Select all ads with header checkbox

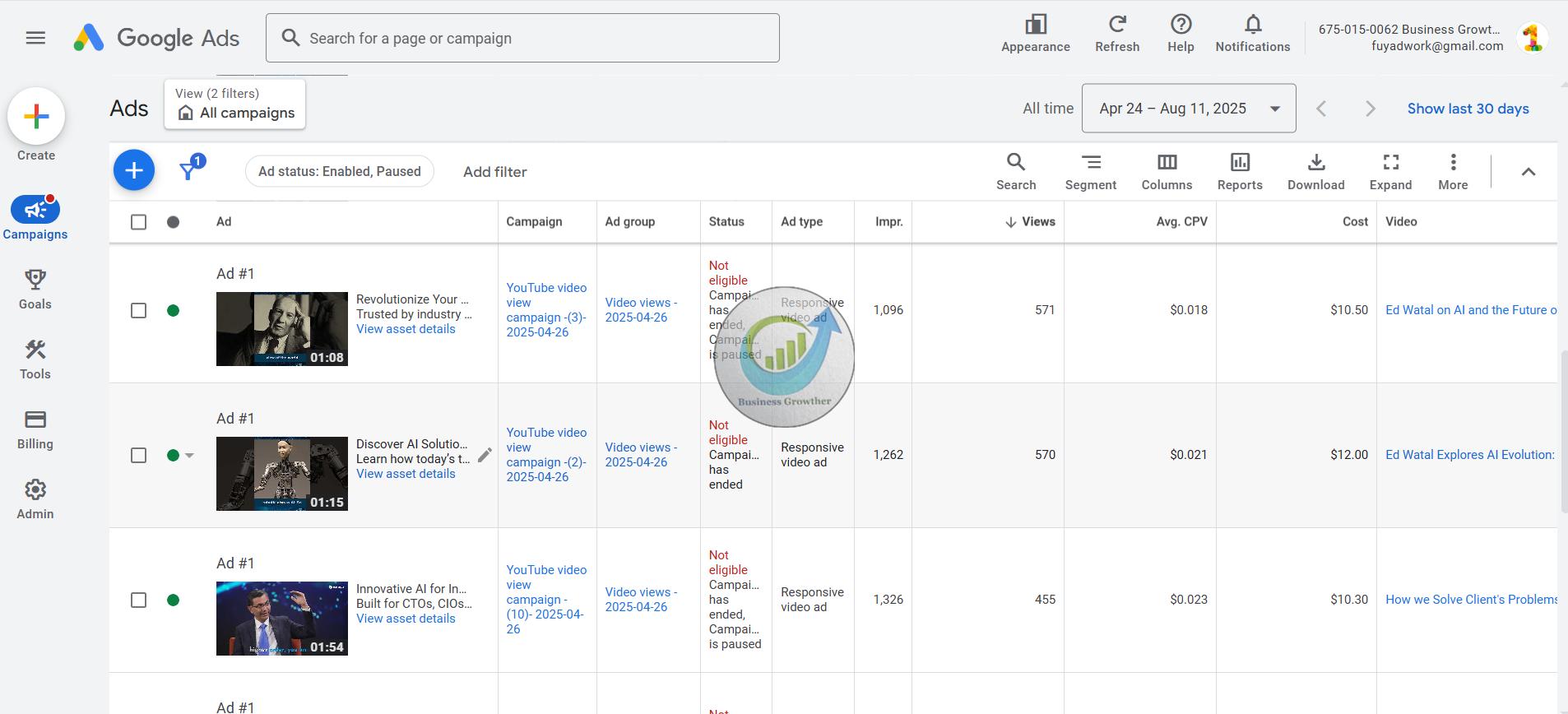coord(139,222)
